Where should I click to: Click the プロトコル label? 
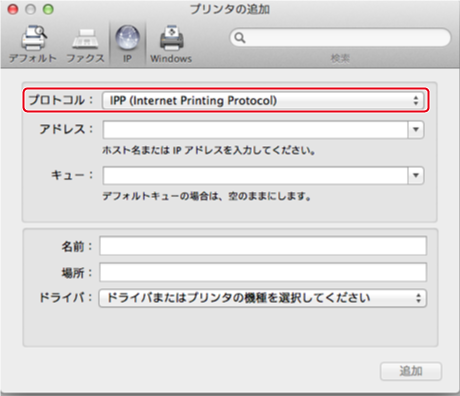coord(61,100)
